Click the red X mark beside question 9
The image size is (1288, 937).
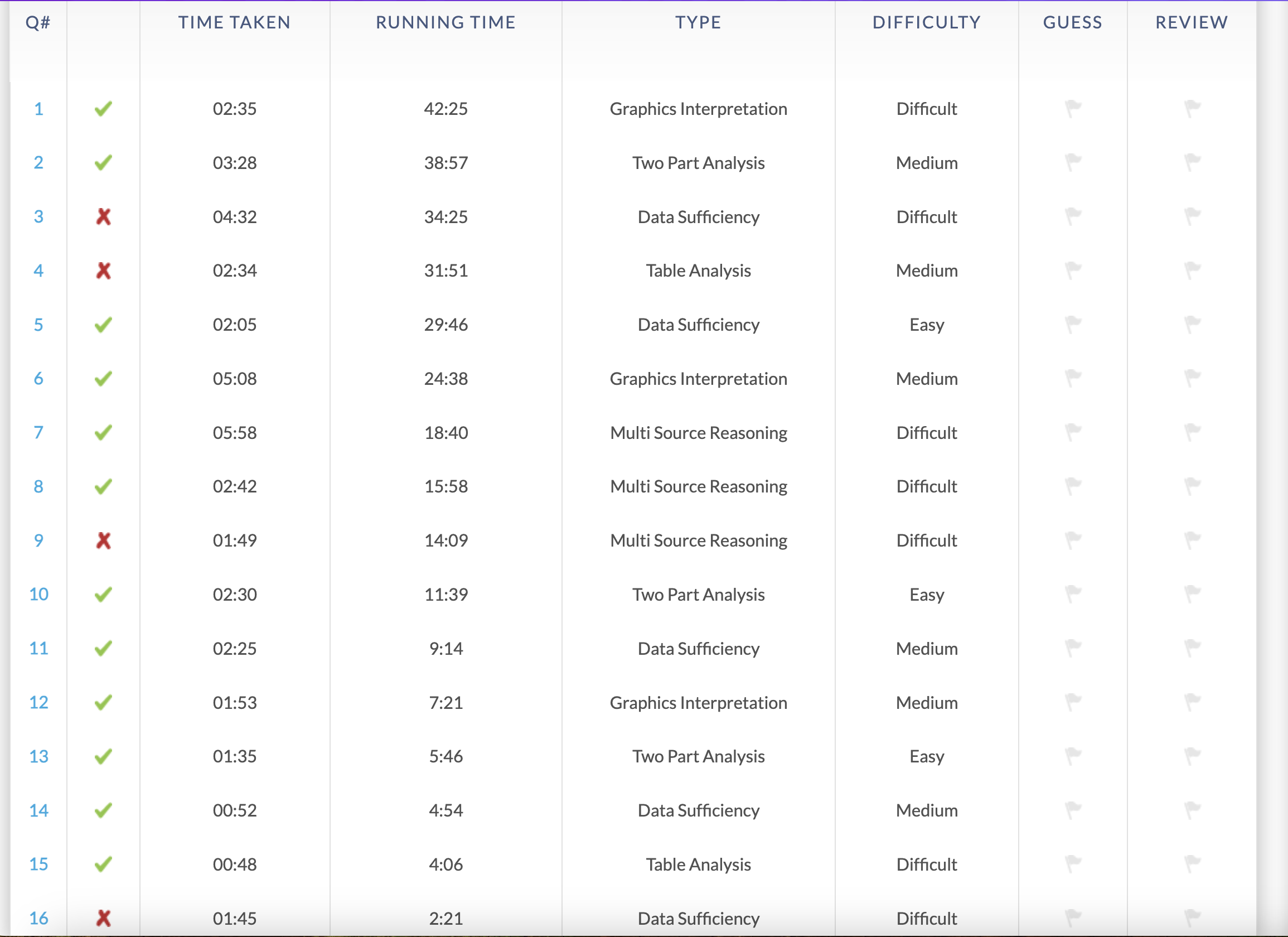[104, 540]
